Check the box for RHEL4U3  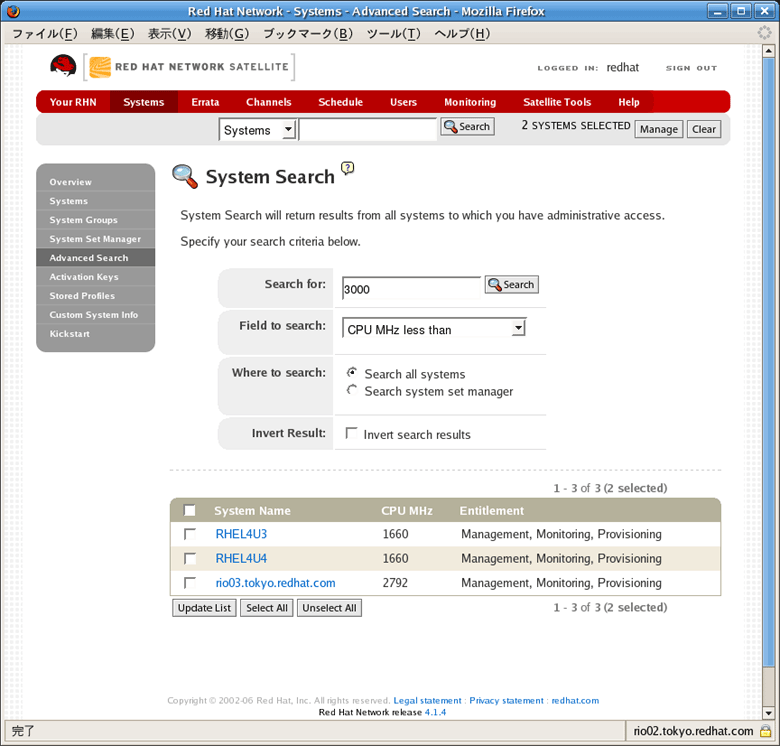pyautogui.click(x=190, y=534)
